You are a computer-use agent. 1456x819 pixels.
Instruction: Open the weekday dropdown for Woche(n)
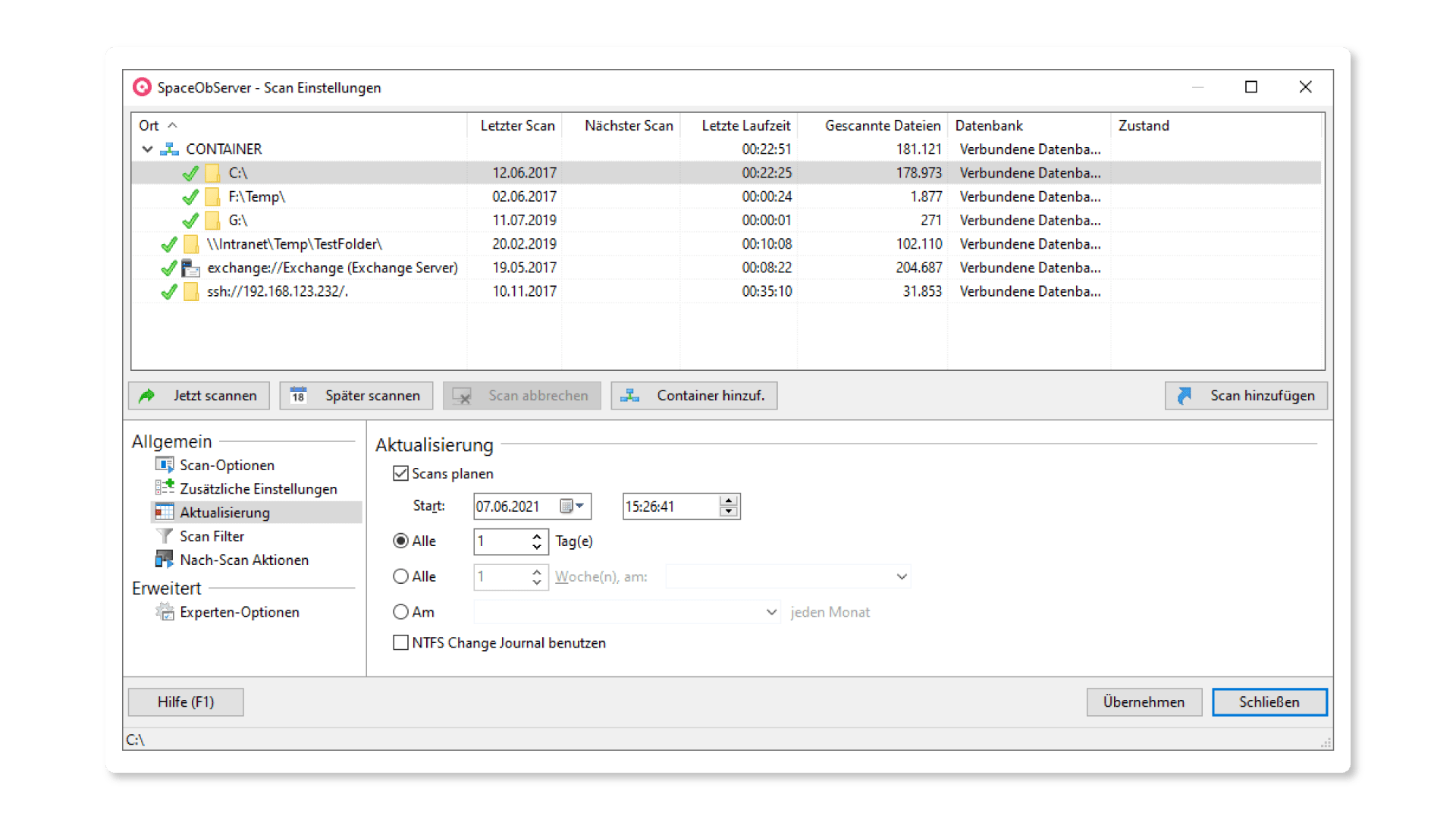point(901,576)
